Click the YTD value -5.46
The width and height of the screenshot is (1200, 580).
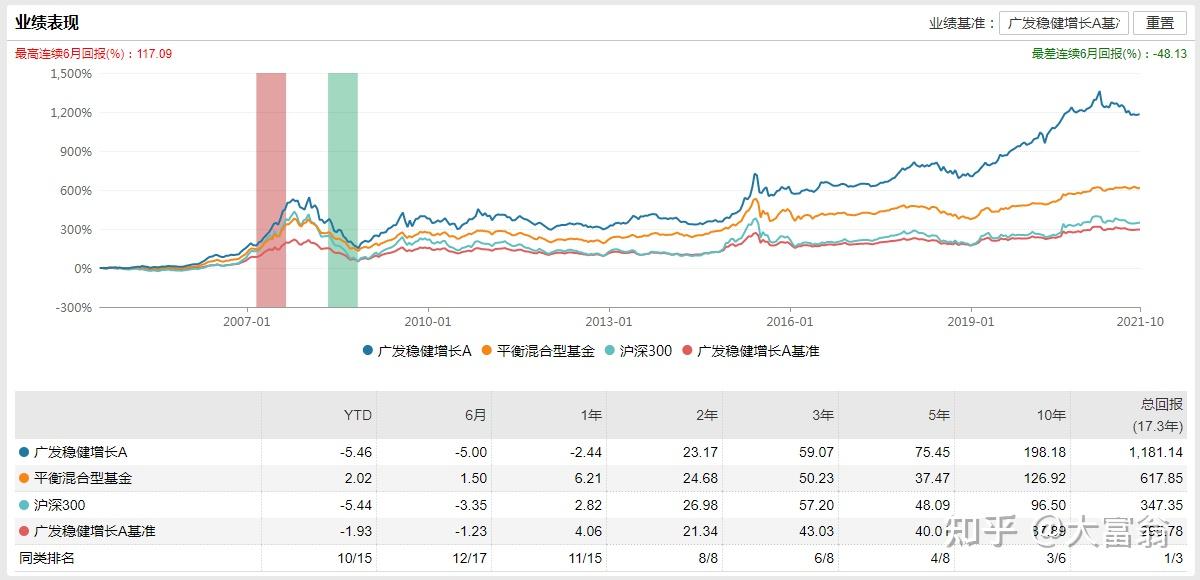pos(356,452)
